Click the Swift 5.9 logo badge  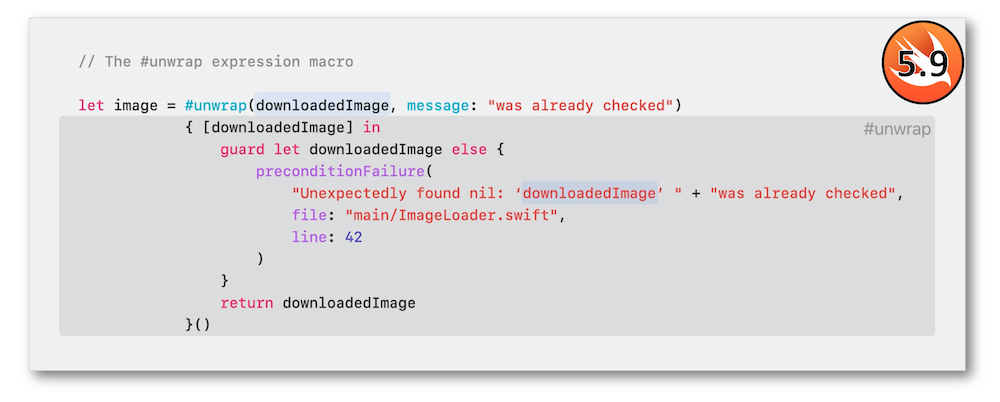922,62
